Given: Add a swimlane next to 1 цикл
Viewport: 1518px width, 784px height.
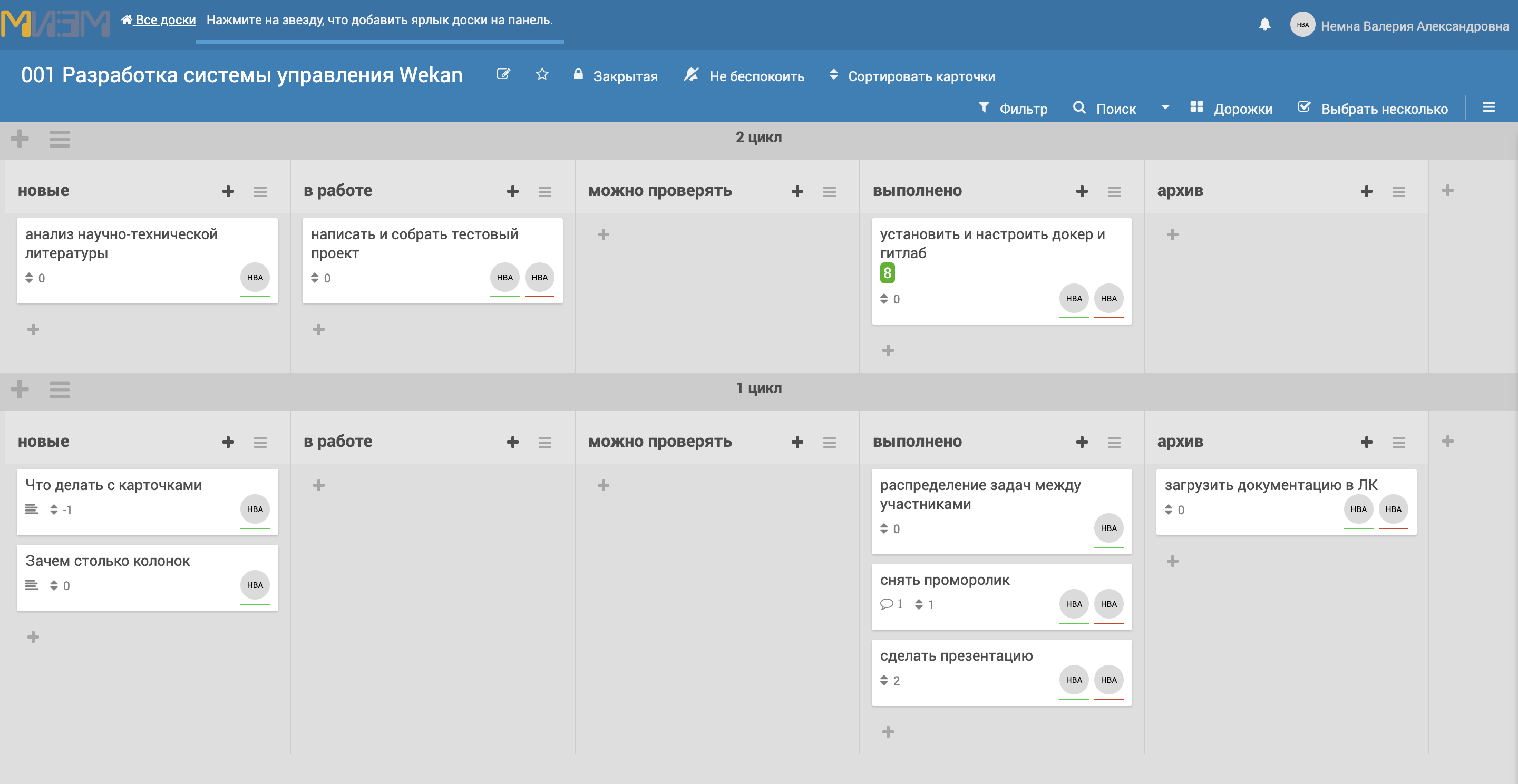Looking at the screenshot, I should 20,389.
